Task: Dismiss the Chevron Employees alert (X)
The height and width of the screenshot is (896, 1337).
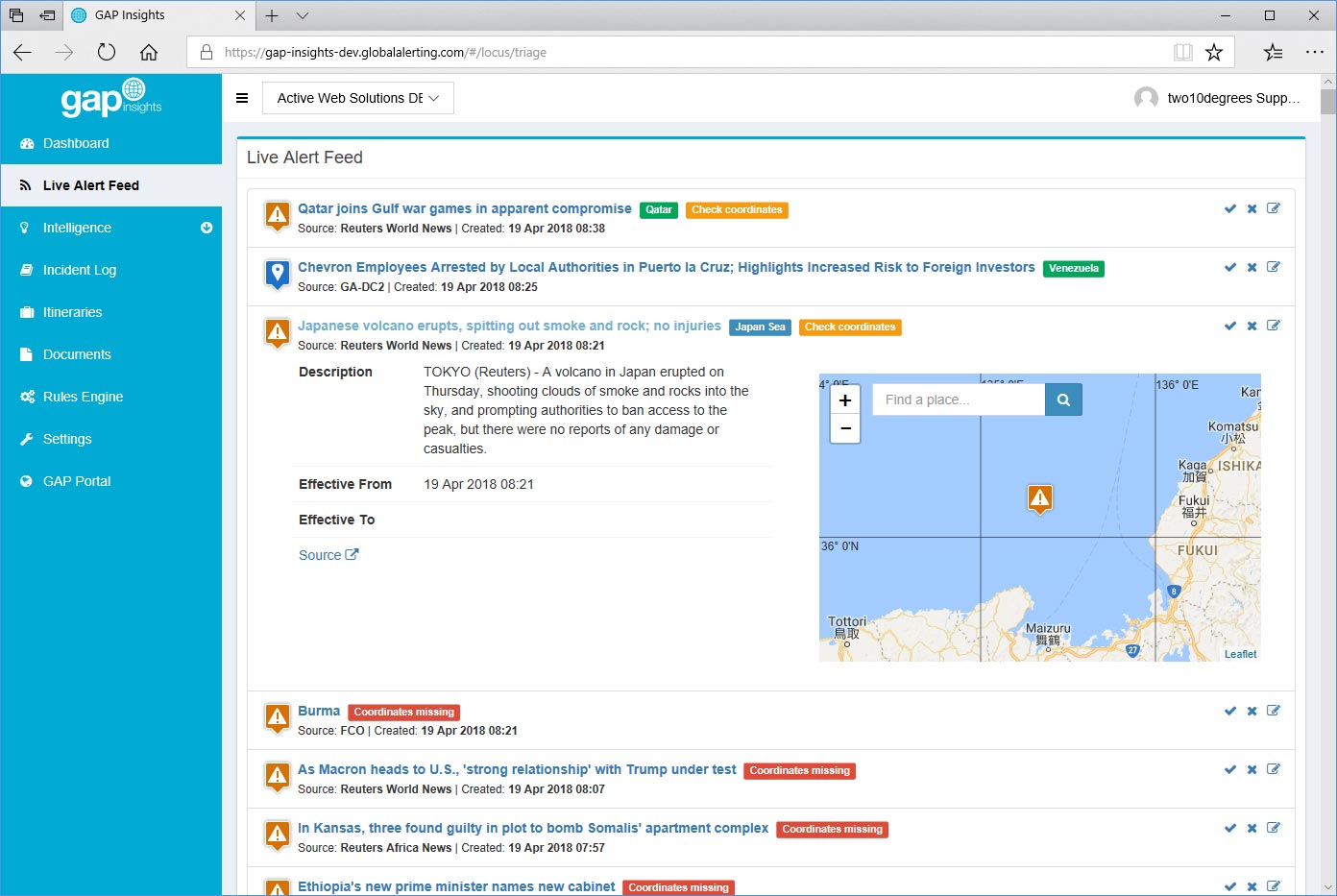Action: [1252, 267]
